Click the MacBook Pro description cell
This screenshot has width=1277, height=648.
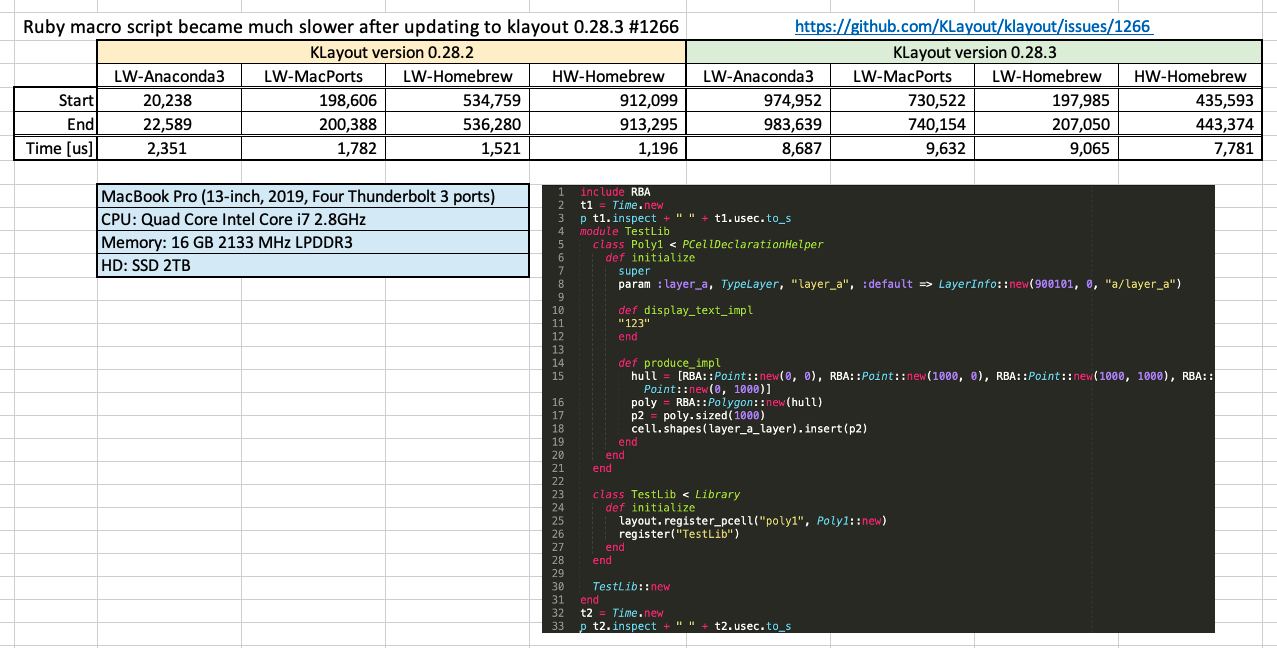(312, 197)
